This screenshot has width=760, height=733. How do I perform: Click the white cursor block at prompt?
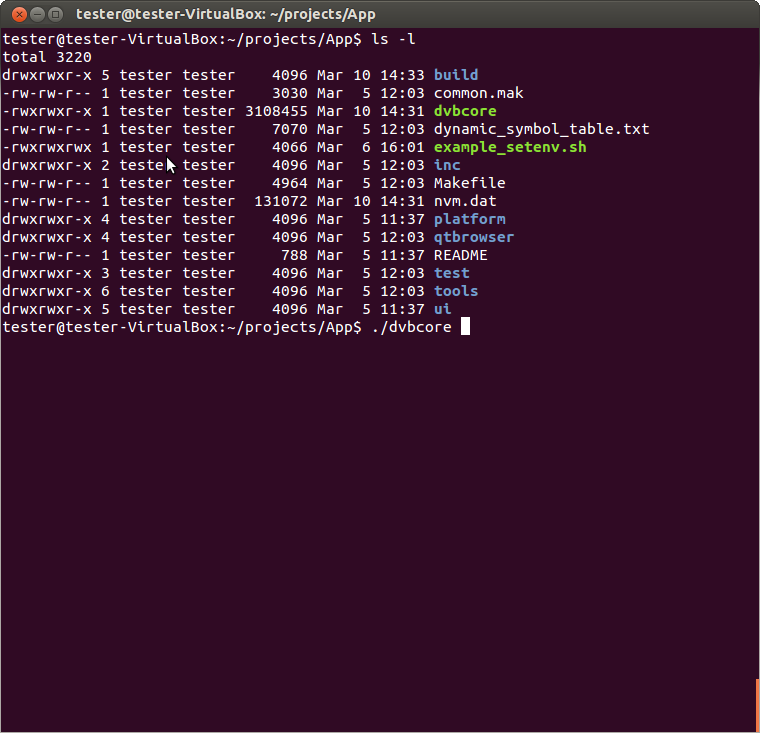coord(465,327)
